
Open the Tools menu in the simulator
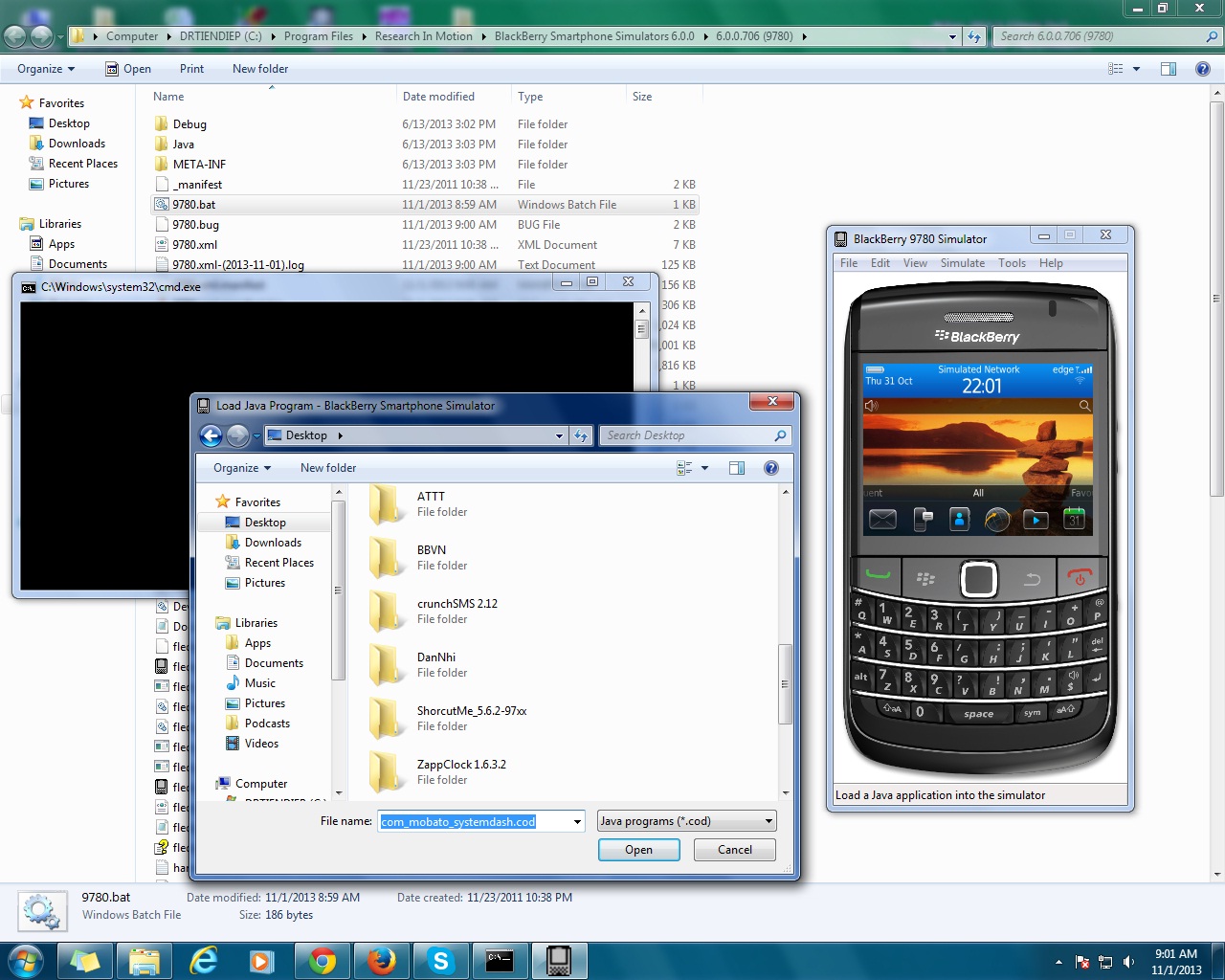(x=1012, y=263)
